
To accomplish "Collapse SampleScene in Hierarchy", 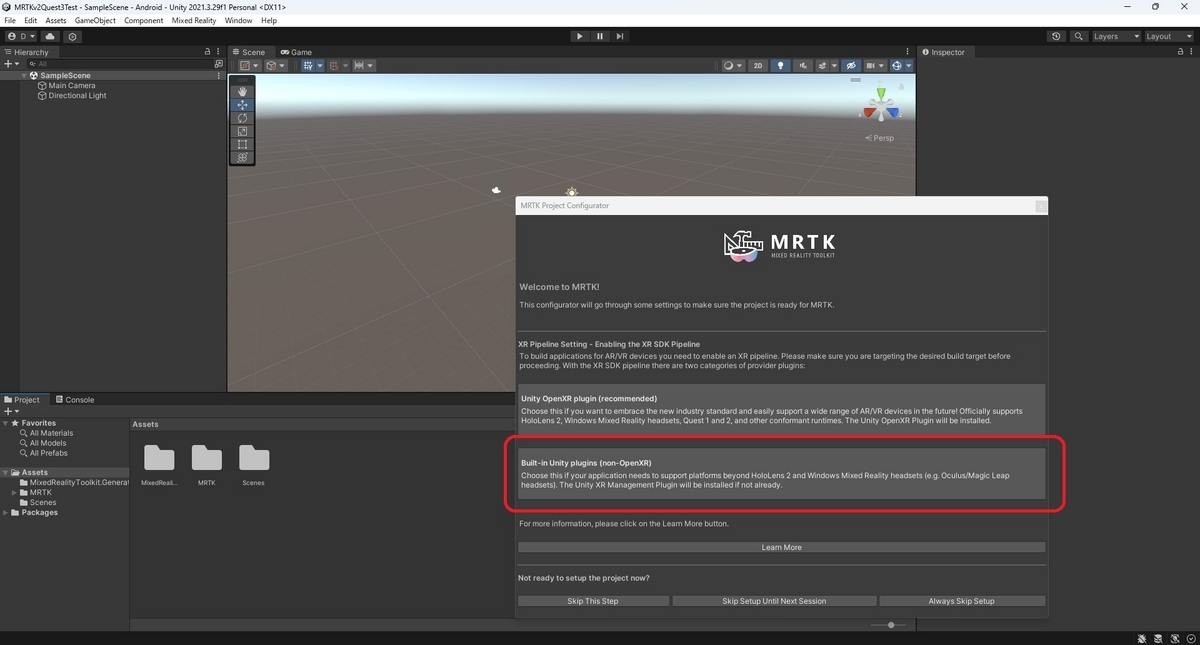I will (24, 75).
